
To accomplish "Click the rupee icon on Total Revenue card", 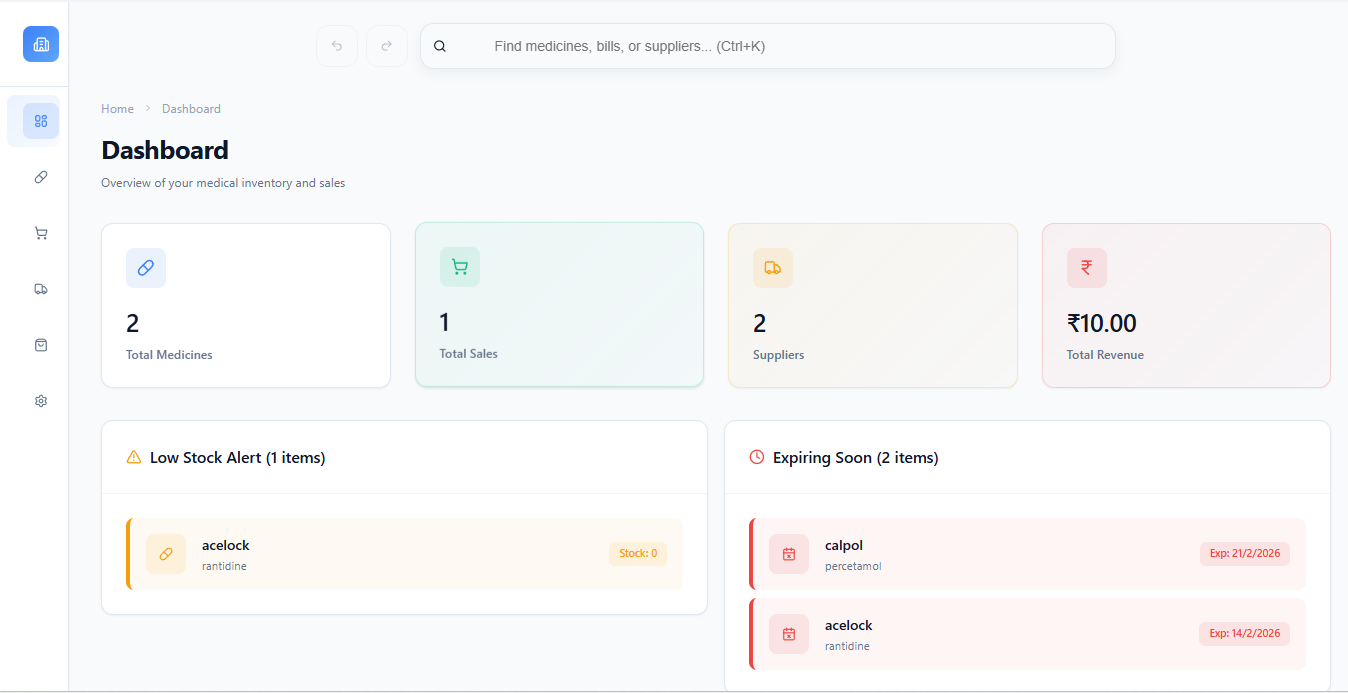I will [x=1086, y=268].
